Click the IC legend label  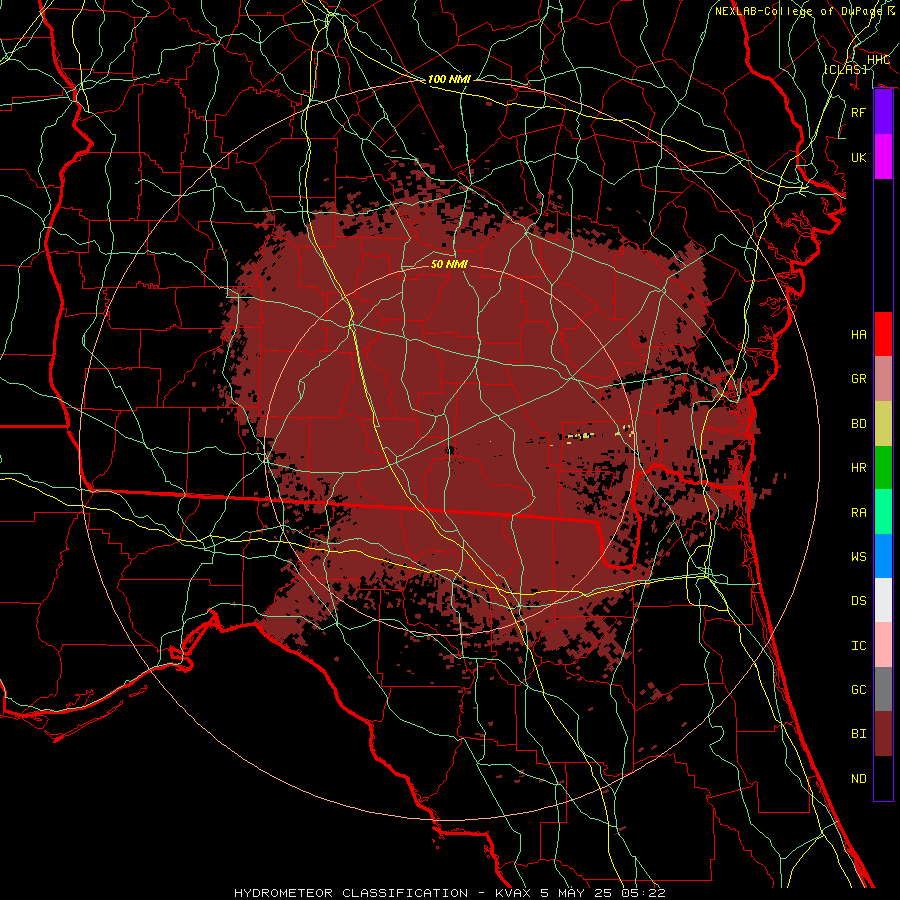(859, 646)
